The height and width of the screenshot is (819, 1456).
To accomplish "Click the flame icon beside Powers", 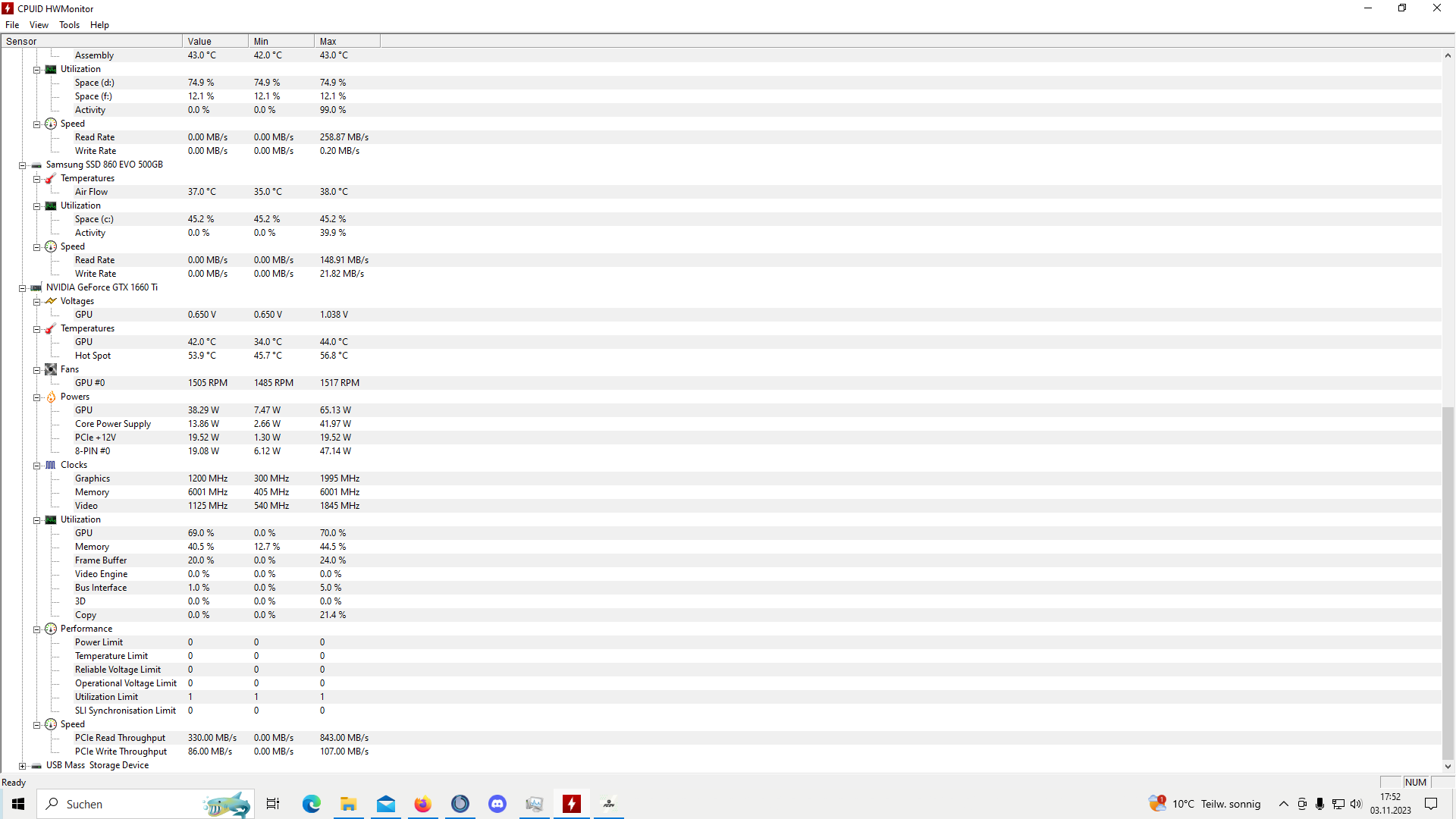I will [51, 397].
